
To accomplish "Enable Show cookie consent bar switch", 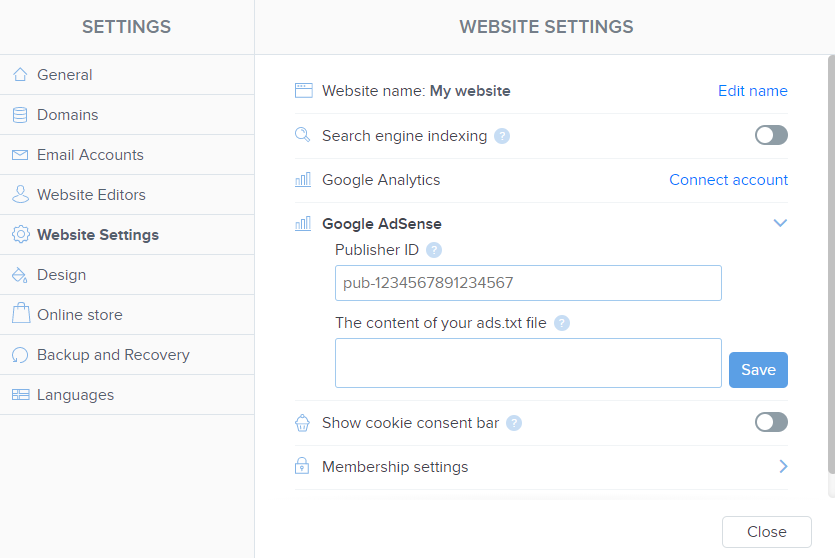I will click(x=771, y=422).
